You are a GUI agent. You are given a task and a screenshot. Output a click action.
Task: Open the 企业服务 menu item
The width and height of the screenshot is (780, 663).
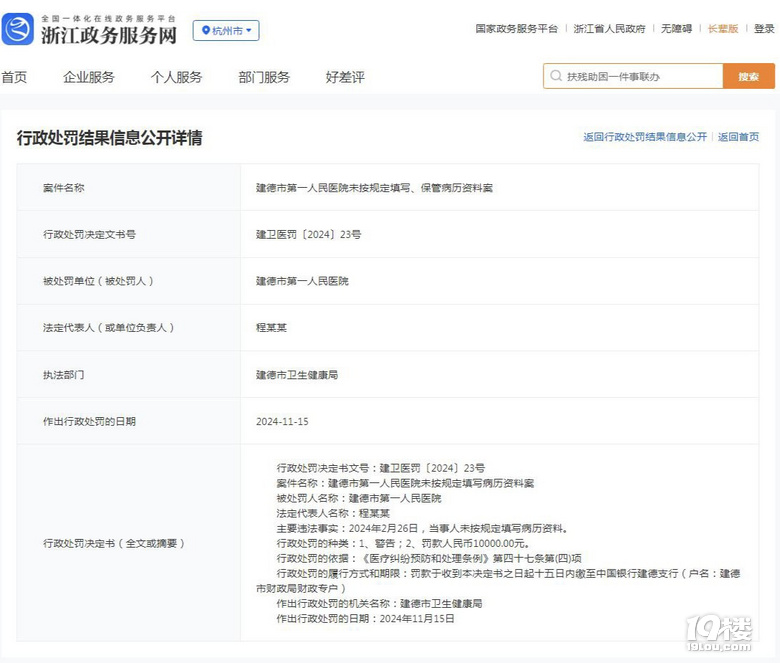(x=89, y=77)
